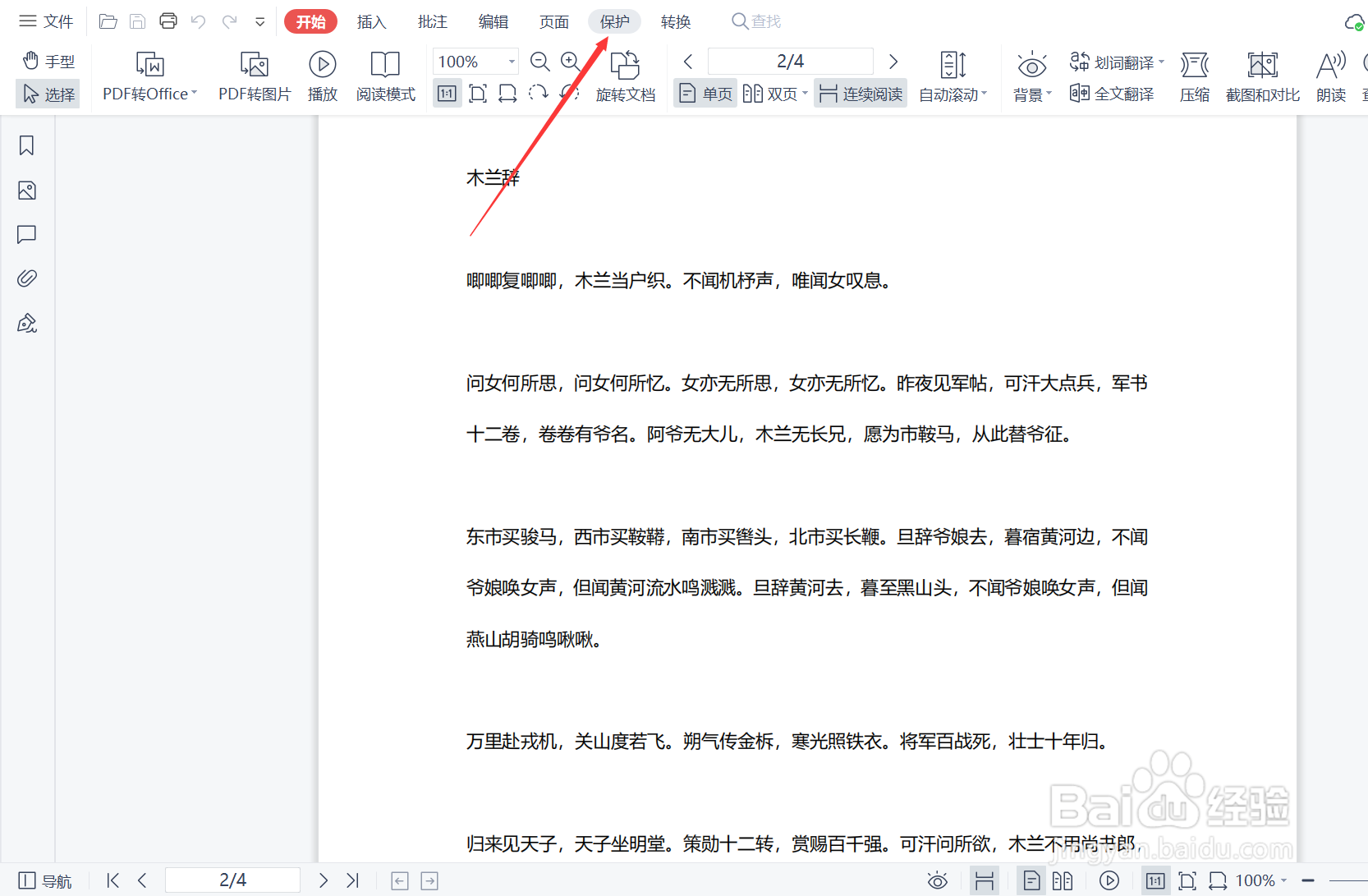This screenshot has height=896, width=1368.
Task: Toggle eye protection mode in status bar
Action: point(938,881)
